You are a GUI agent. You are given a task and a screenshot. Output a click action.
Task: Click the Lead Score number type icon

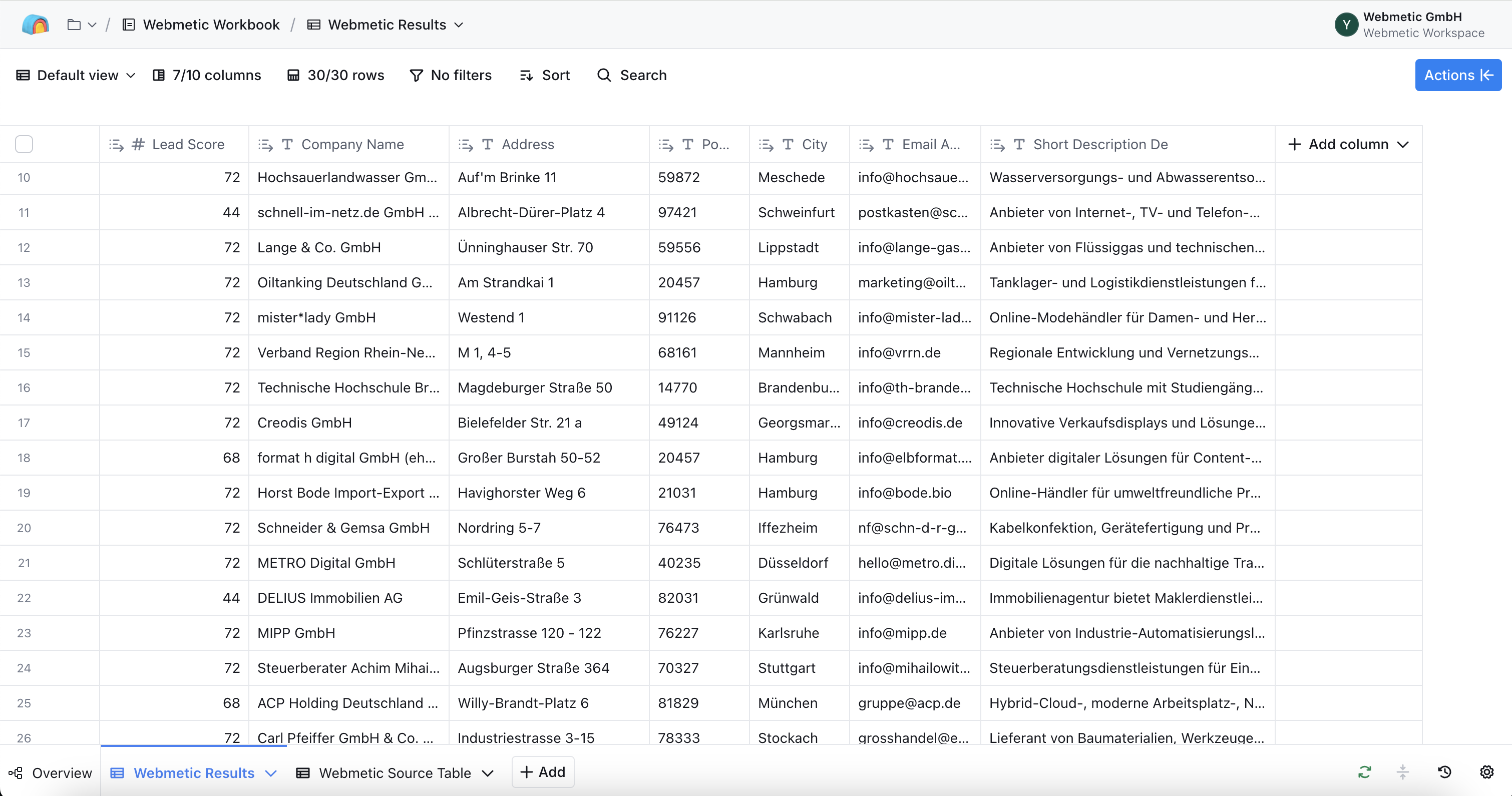[x=138, y=144]
